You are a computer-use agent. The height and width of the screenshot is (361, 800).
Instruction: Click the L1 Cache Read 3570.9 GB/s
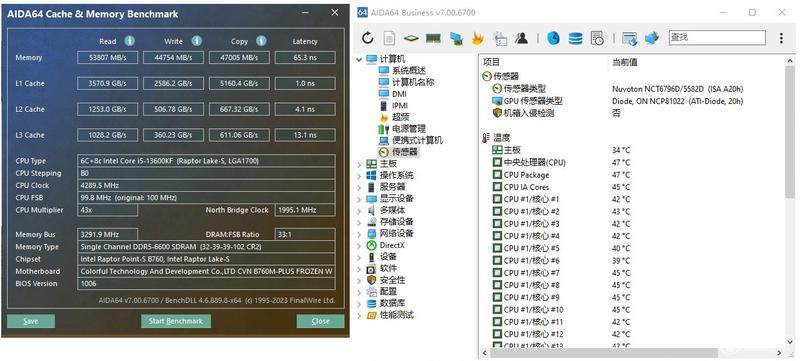coord(107,83)
